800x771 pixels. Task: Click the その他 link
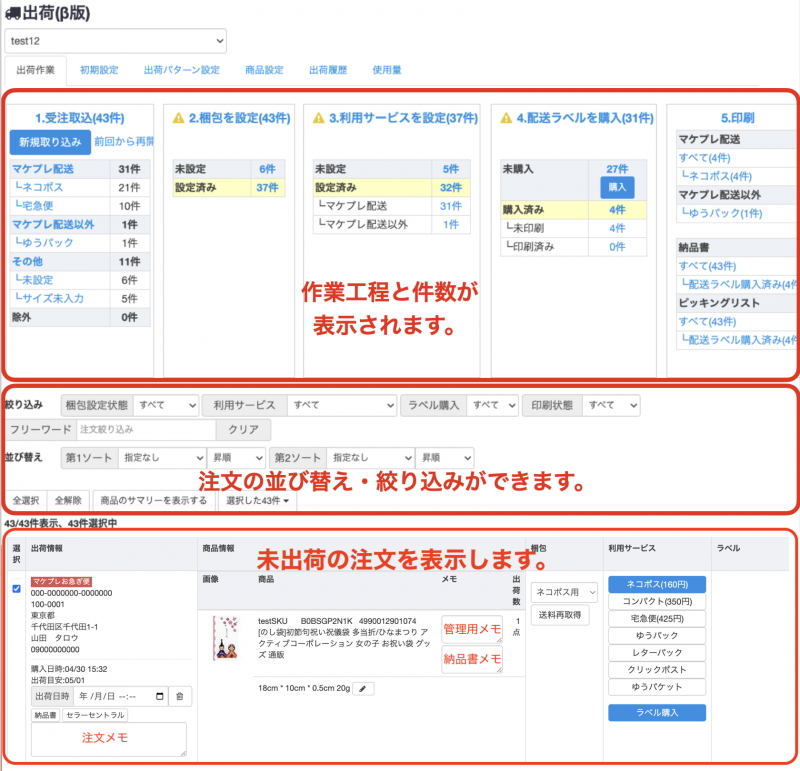28,262
